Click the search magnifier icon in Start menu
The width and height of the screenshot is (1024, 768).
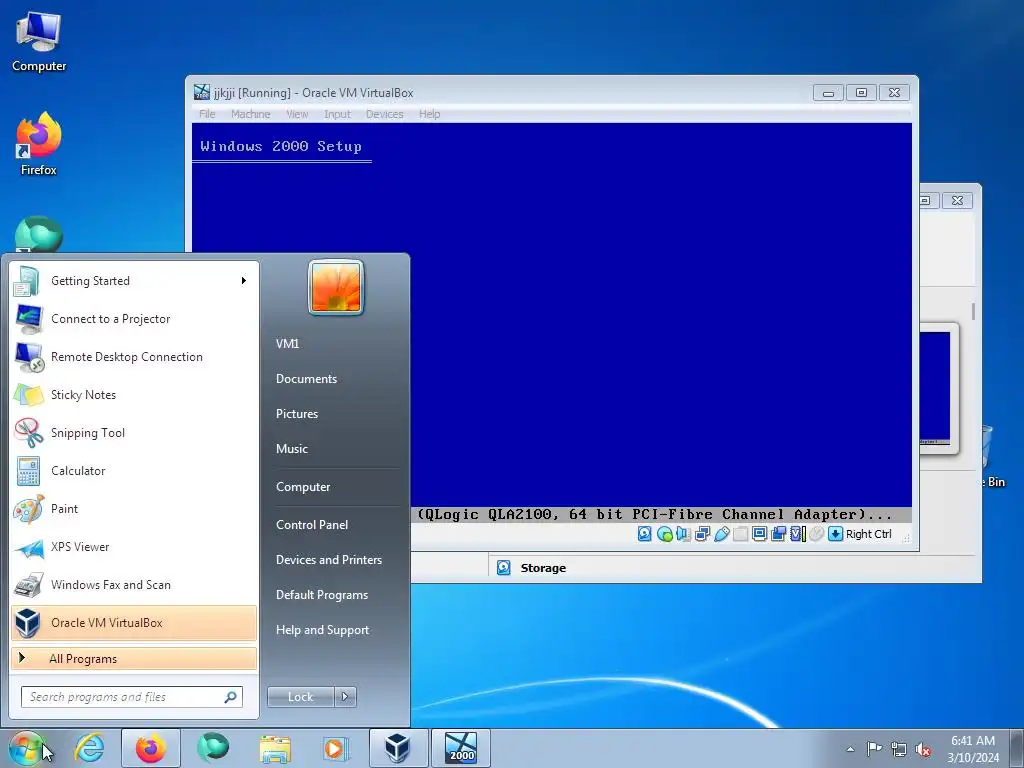pos(231,697)
